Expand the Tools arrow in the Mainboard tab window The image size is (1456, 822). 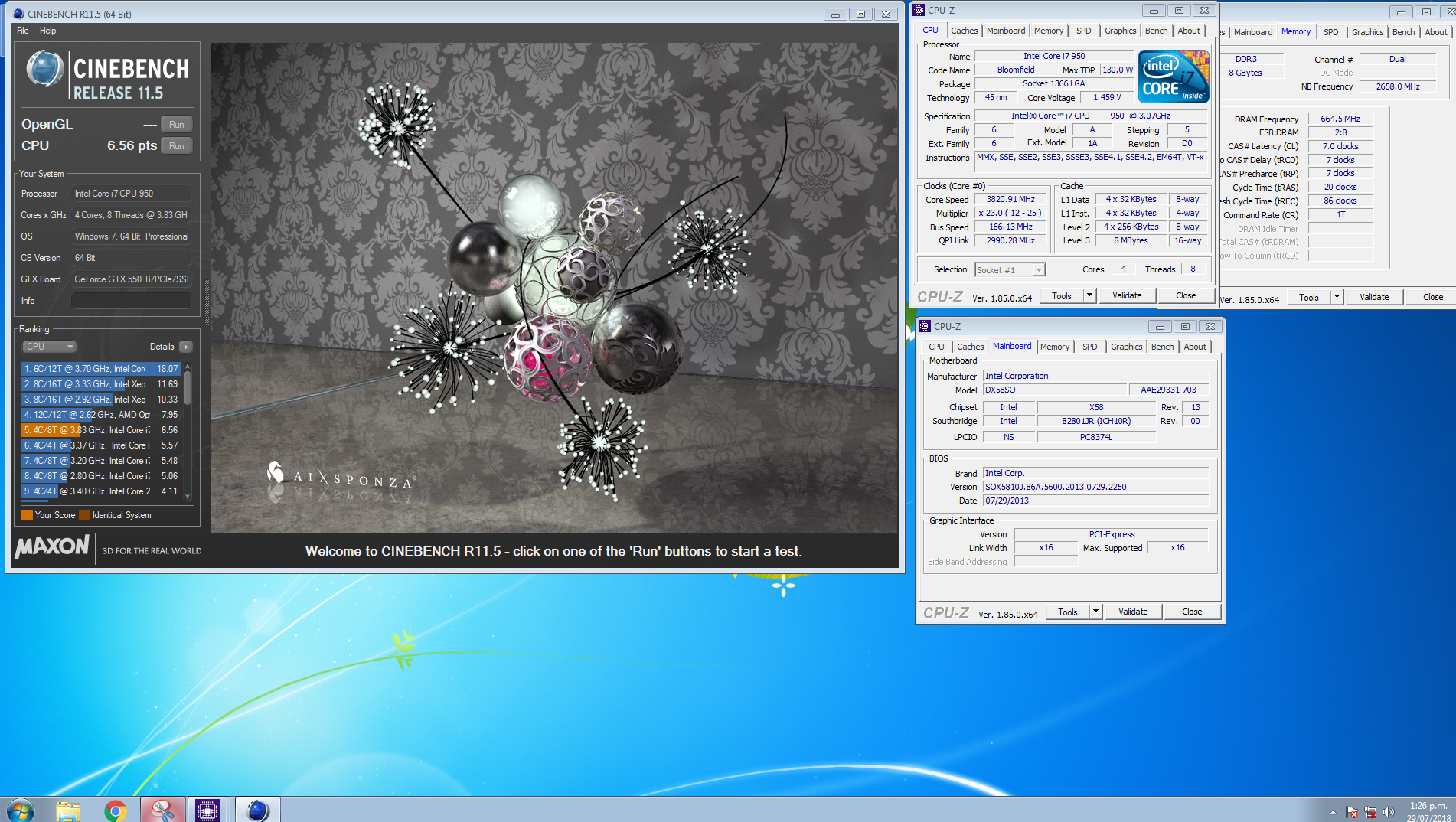(1095, 612)
